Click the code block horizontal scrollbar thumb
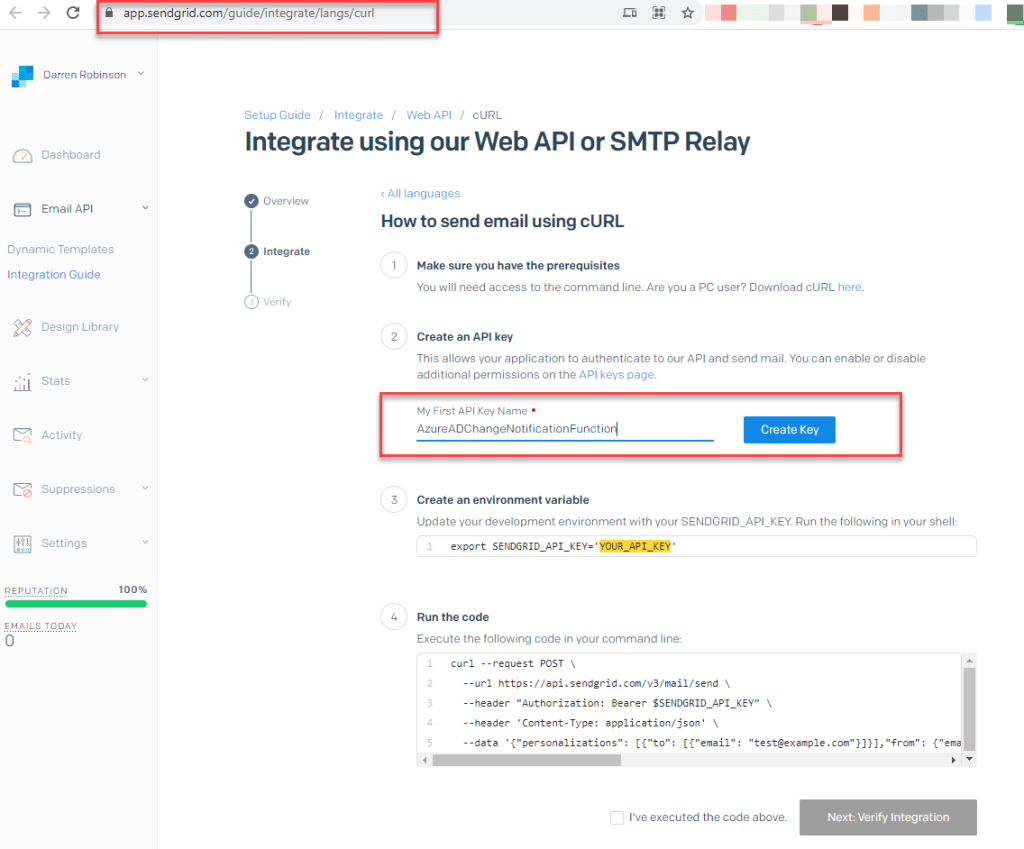The height and width of the screenshot is (849, 1024). (x=526, y=760)
